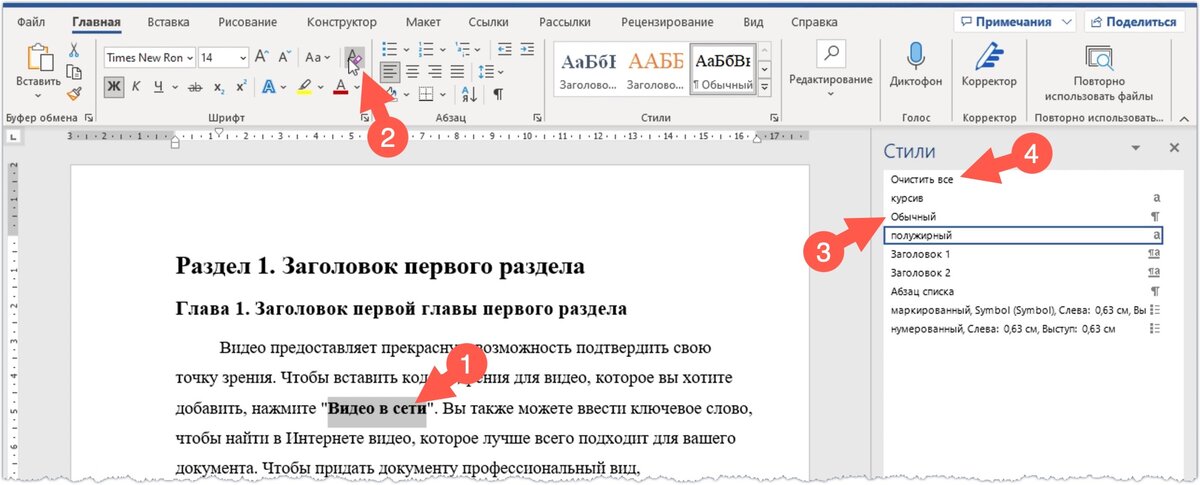
Task: Open the Times New Roman font name dropdown
Action: coord(189,58)
